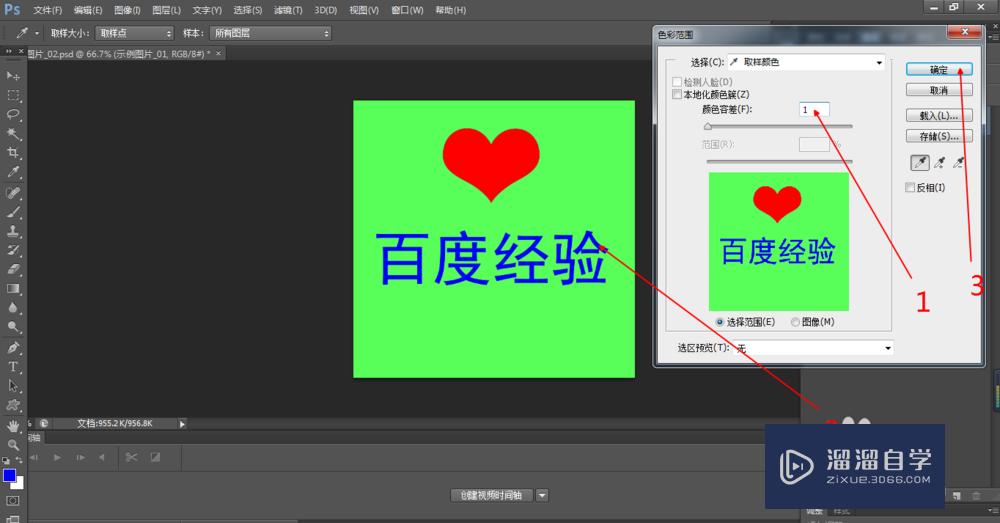Open the 编辑 menu
Screen dimensions: 1000x523
[x=88, y=10]
